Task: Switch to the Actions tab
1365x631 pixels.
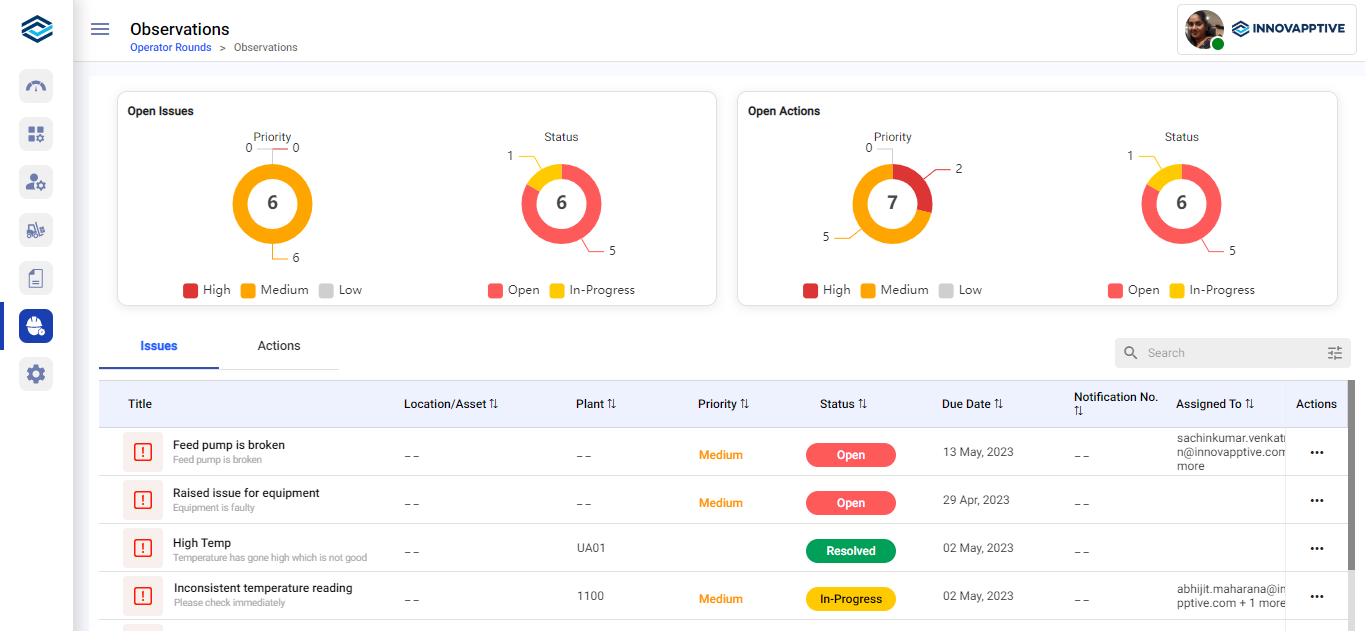Action: click(279, 346)
